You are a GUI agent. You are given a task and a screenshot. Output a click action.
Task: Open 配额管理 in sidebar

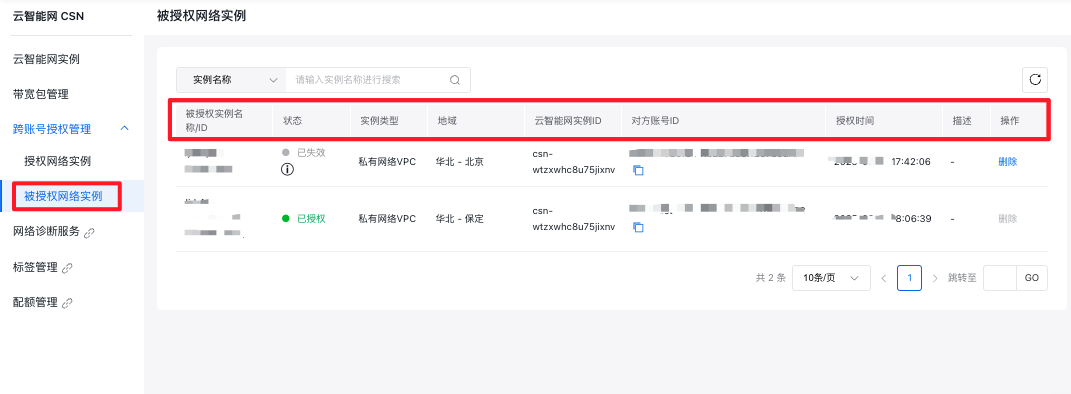pyautogui.click(x=36, y=302)
